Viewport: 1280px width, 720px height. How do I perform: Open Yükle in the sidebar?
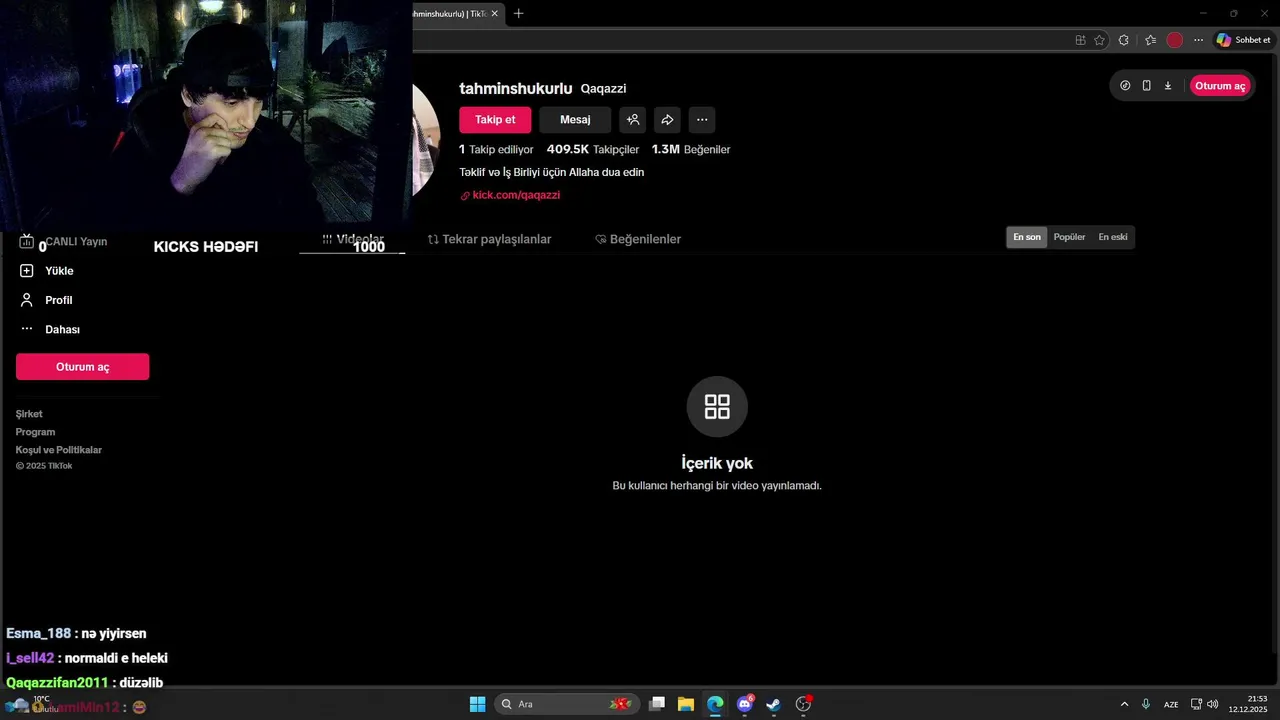(59, 271)
